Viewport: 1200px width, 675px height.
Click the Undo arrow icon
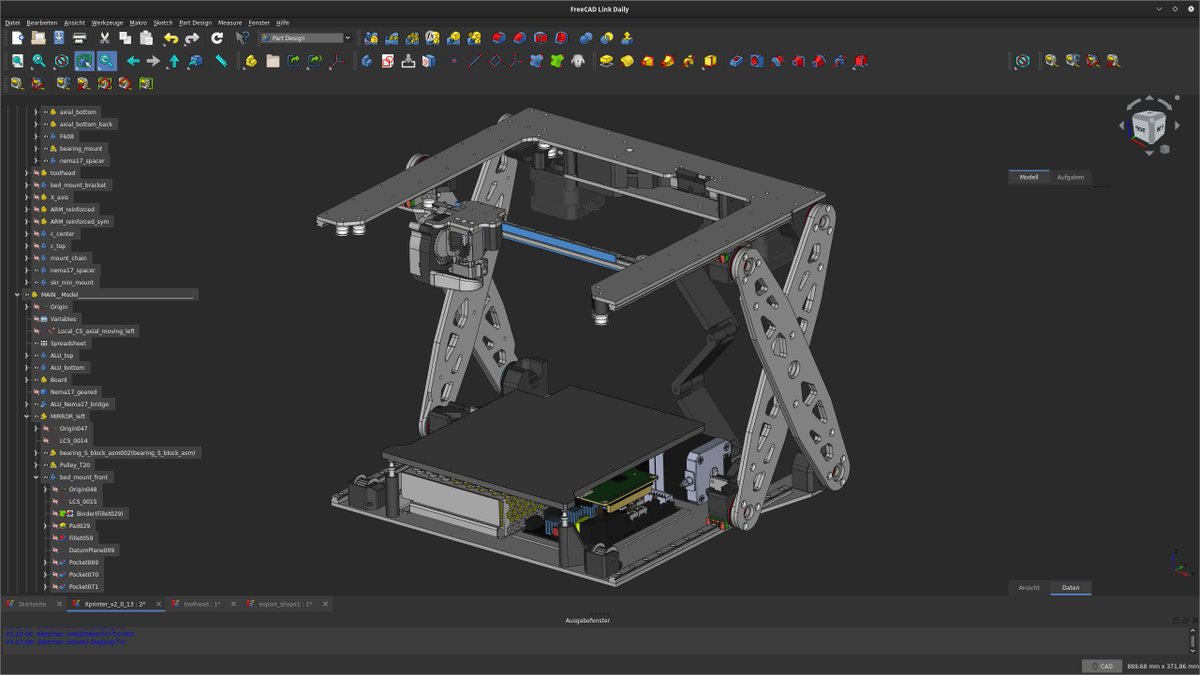[171, 38]
